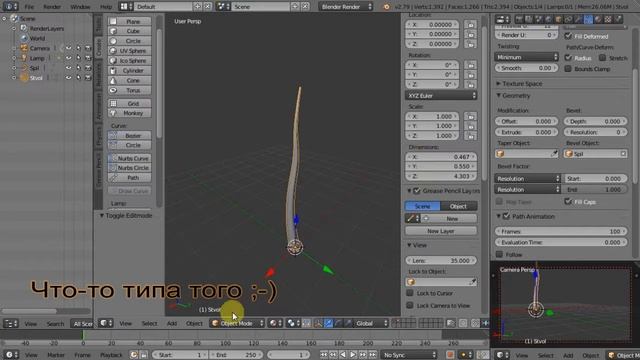The width and height of the screenshot is (640, 360).
Task: Open the viewport shading selector
Action: (276, 323)
